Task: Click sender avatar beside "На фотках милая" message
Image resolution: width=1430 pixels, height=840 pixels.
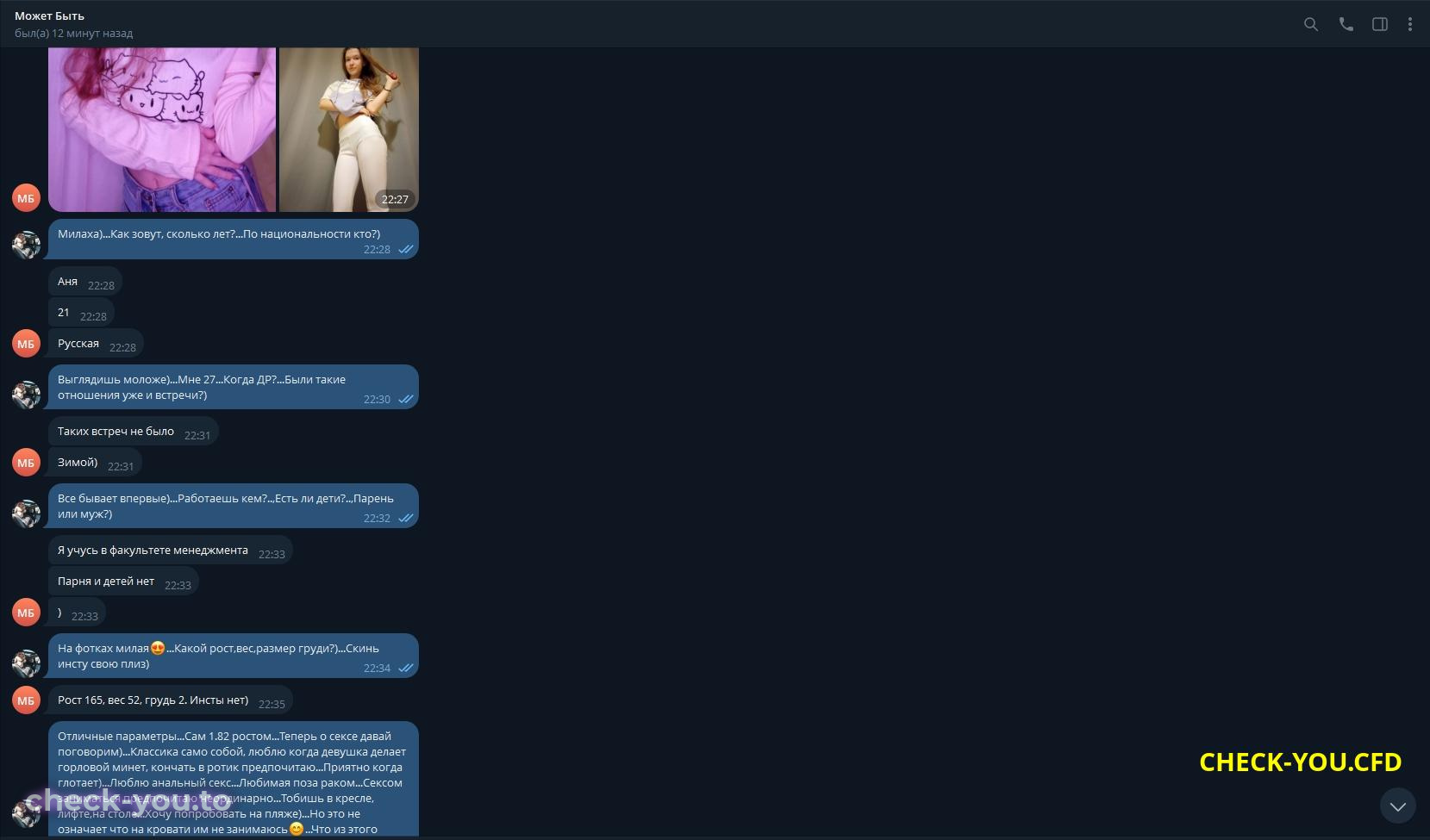Action: [26, 663]
